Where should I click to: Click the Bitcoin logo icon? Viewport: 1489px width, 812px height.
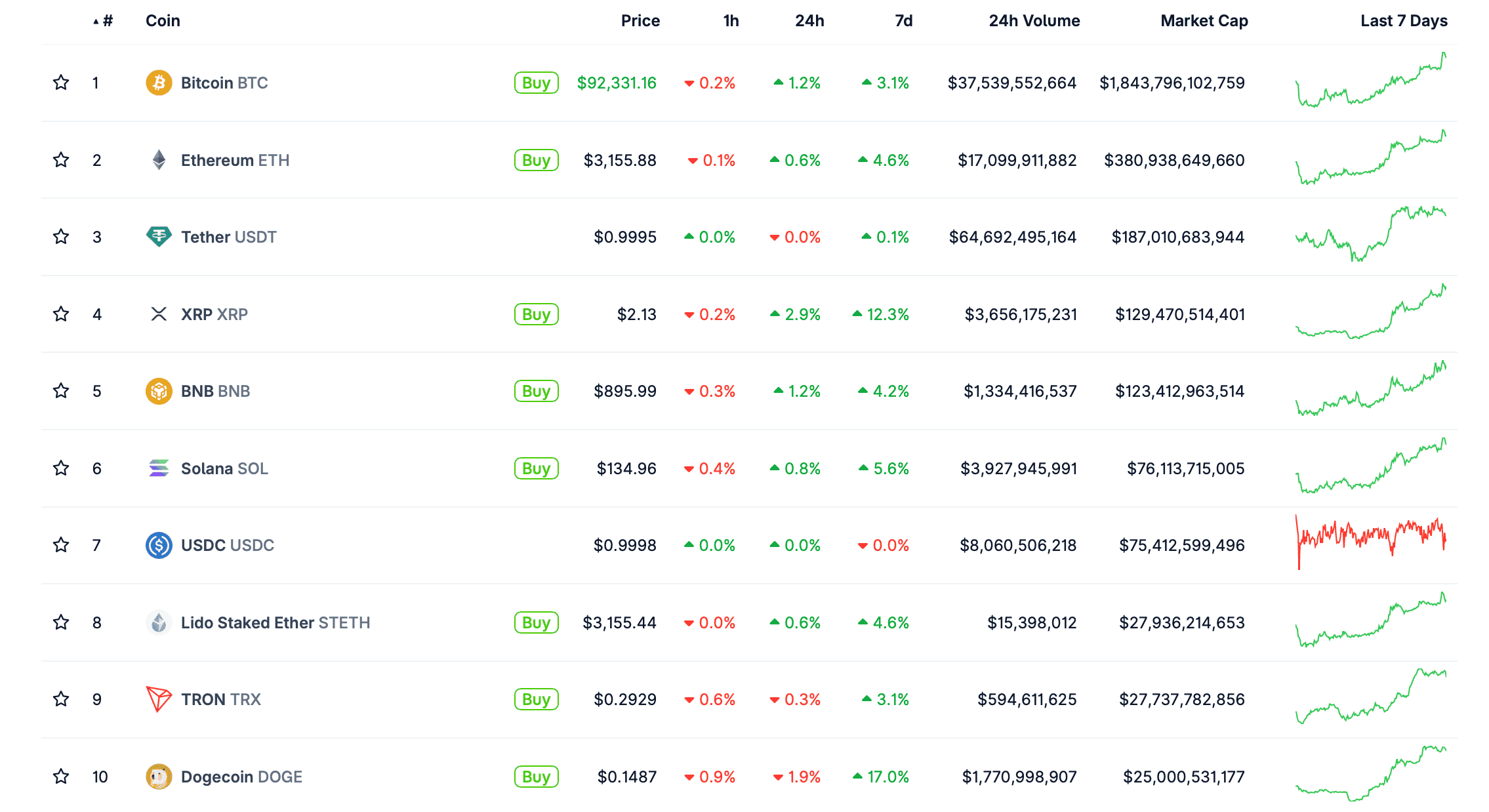point(159,83)
